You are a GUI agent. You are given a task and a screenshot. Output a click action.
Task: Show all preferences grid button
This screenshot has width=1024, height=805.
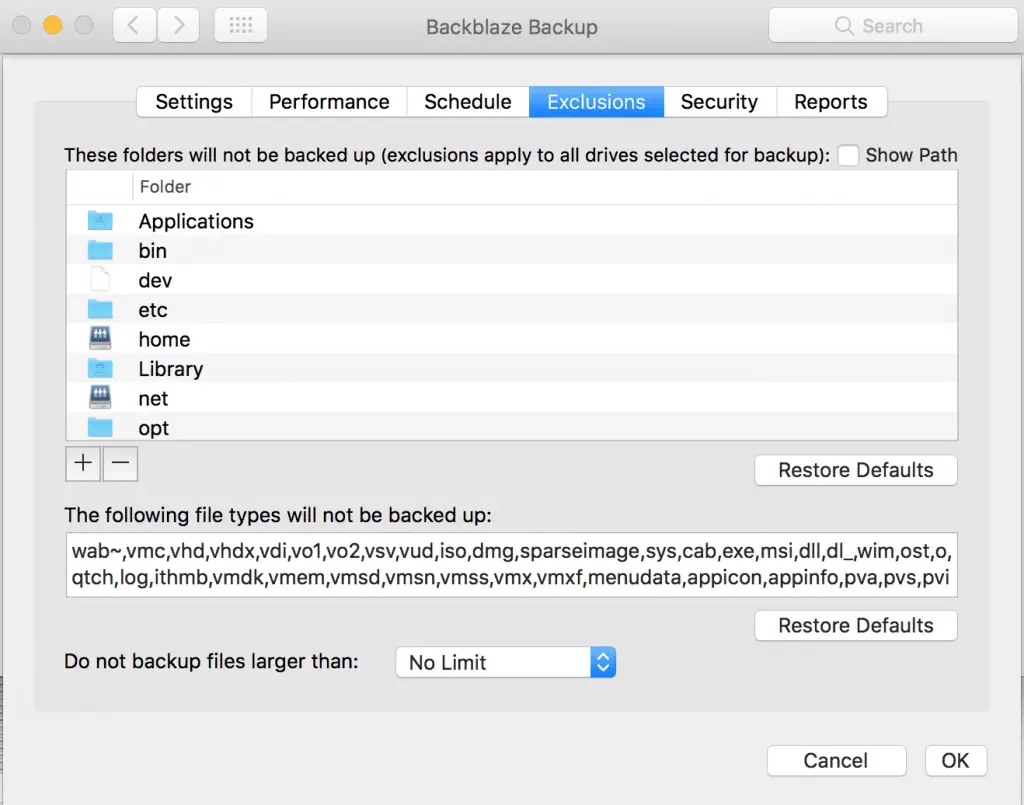pyautogui.click(x=241, y=25)
